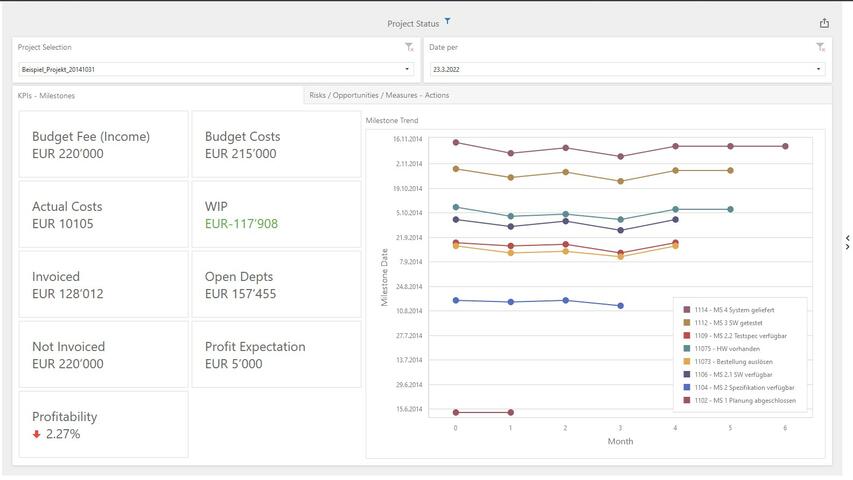Click the filter icon beside Project Status
This screenshot has width=853, height=480.
(447, 21)
